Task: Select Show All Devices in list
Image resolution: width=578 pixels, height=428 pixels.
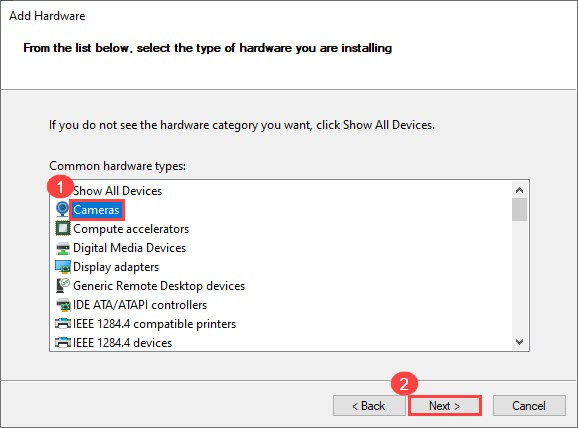Action: 117,191
